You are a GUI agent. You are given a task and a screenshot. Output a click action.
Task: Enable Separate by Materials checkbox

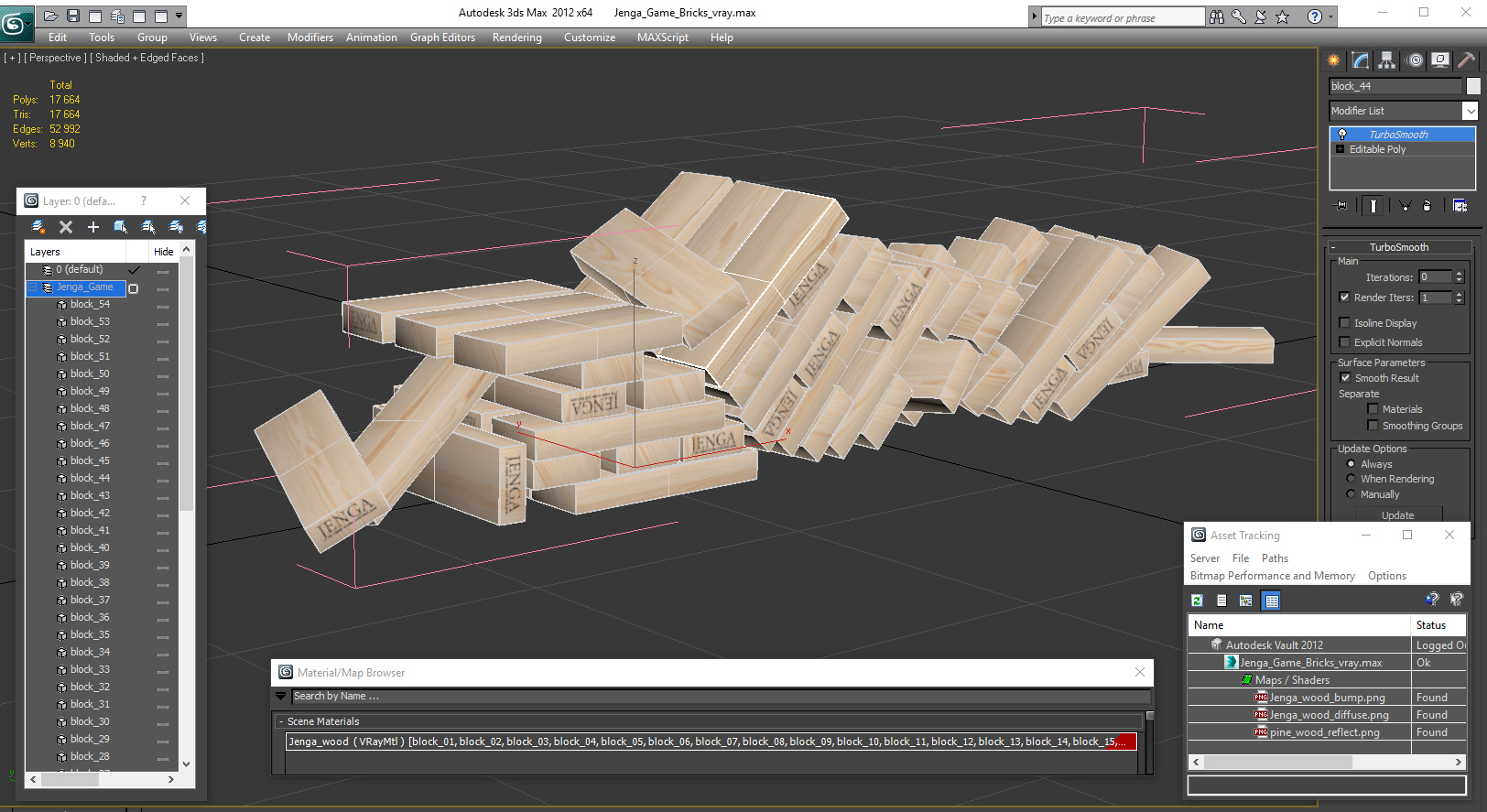point(1373,408)
